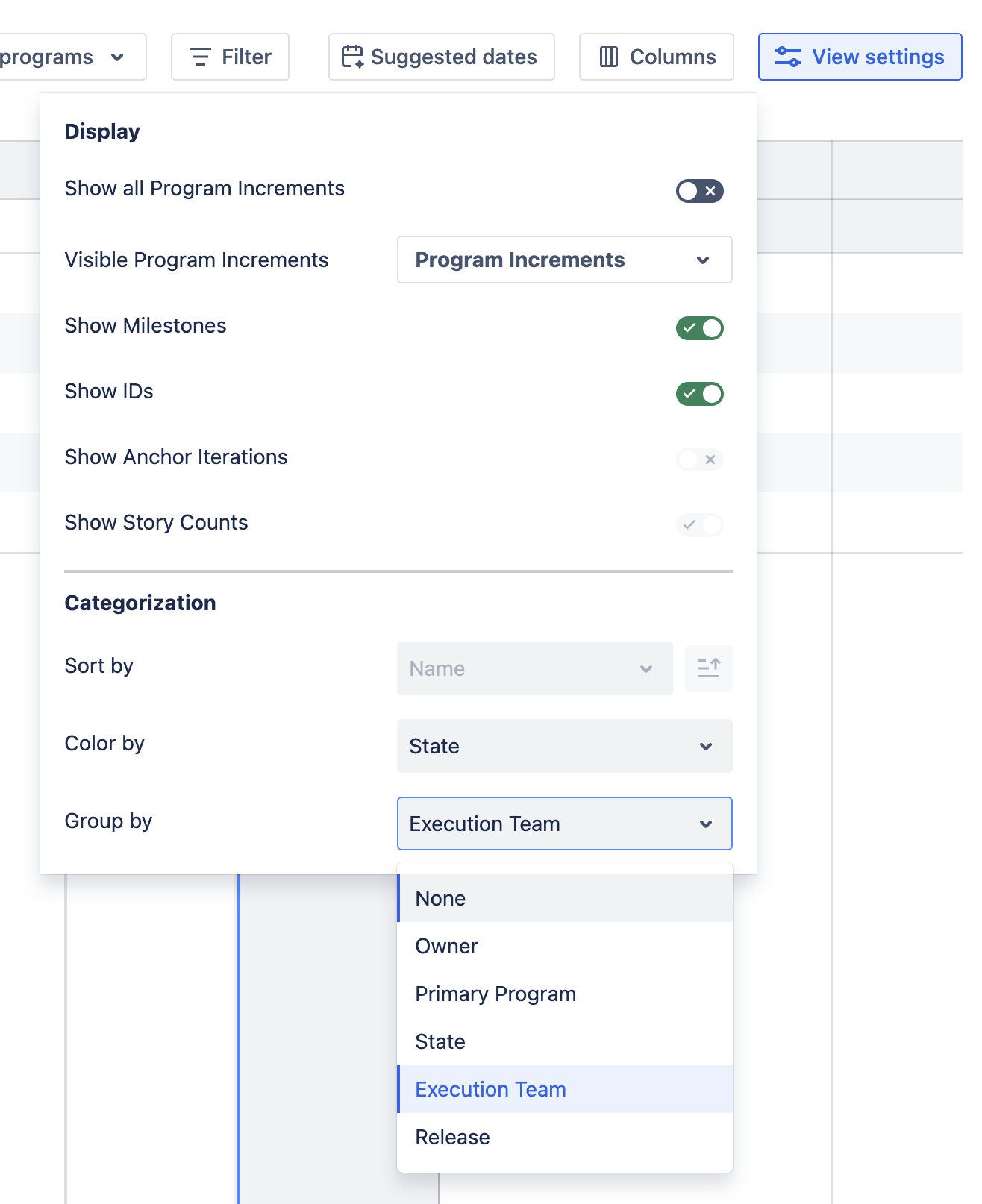Pick Owner in the grouping options
Image resolution: width=982 pixels, height=1204 pixels.
446,946
